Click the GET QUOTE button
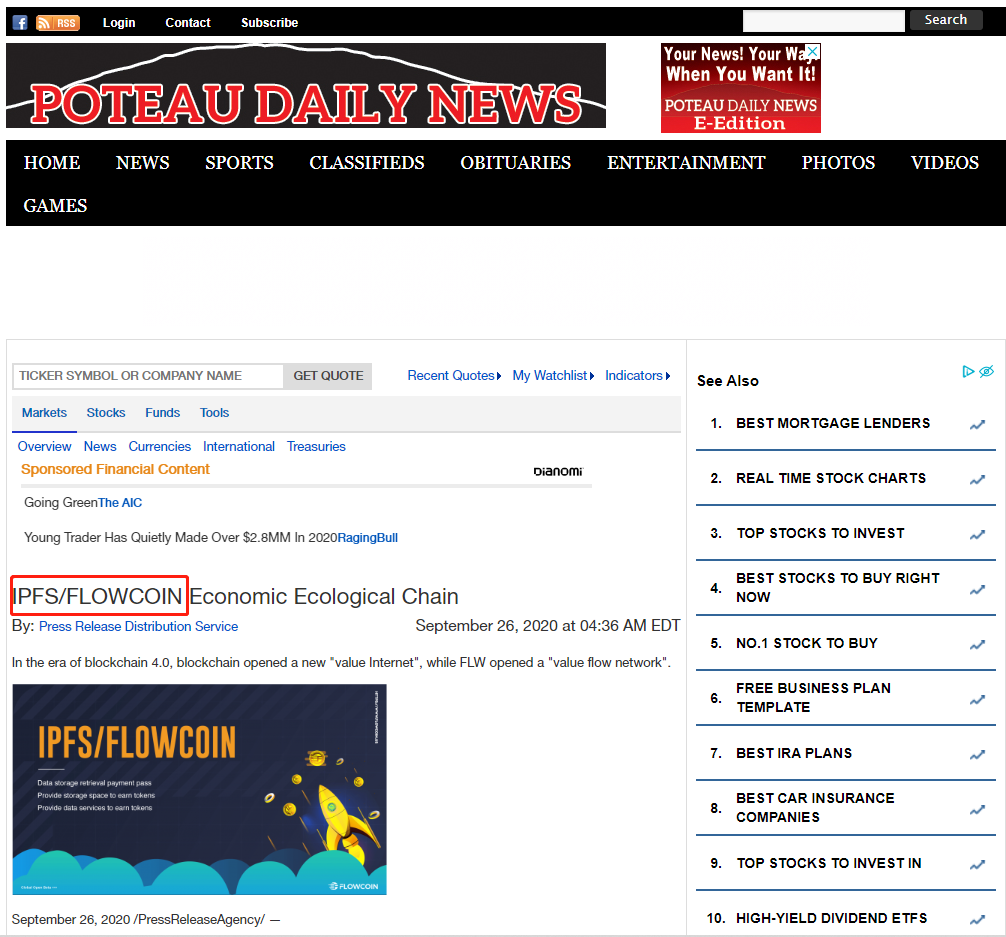This screenshot has width=1006, height=937. tap(328, 376)
